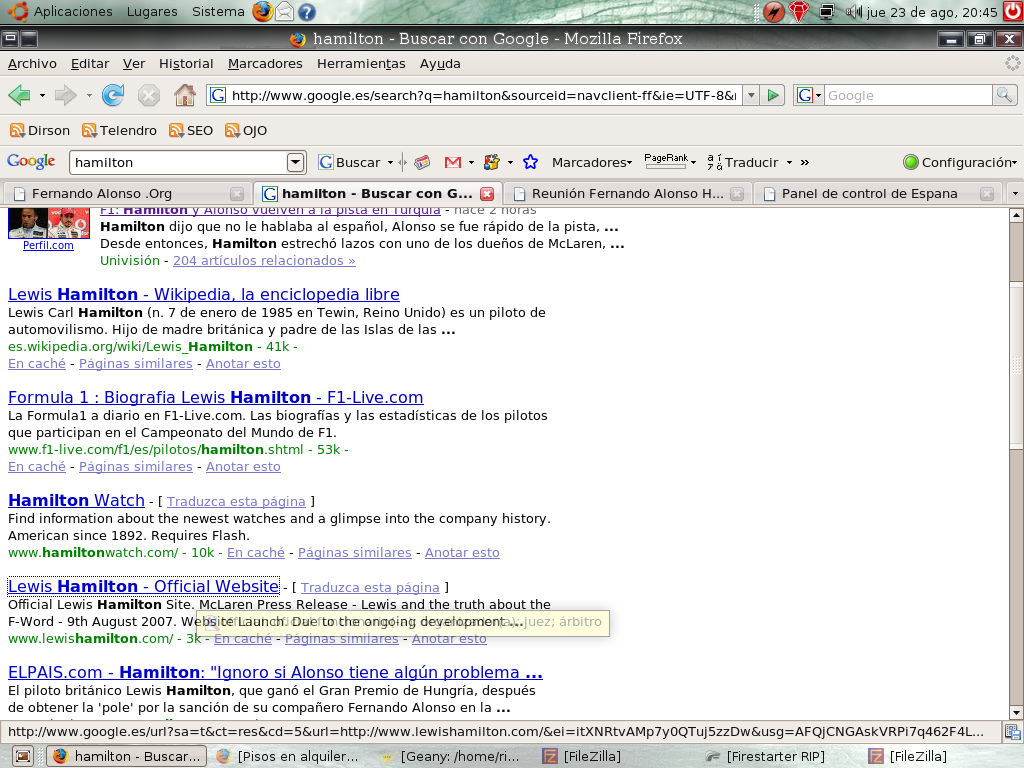The width and height of the screenshot is (1024, 768).
Task: Open the Configuración menu
Action: [x=960, y=162]
